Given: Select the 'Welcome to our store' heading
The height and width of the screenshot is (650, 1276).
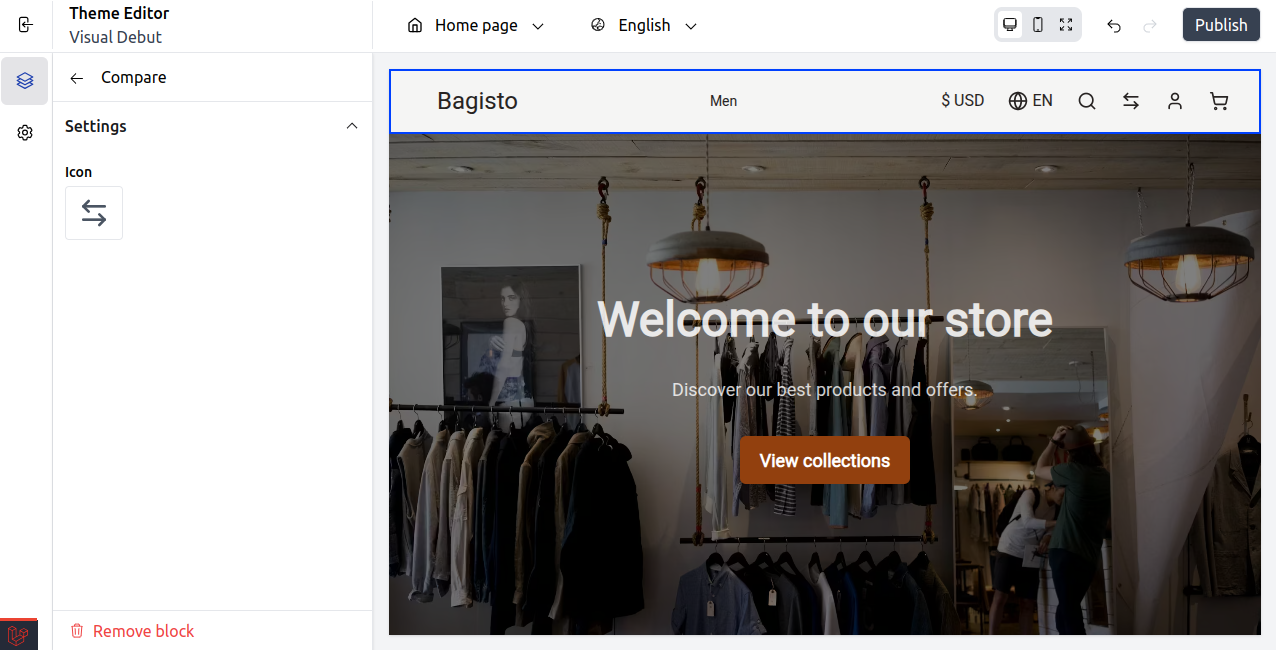Looking at the screenshot, I should coord(825,320).
